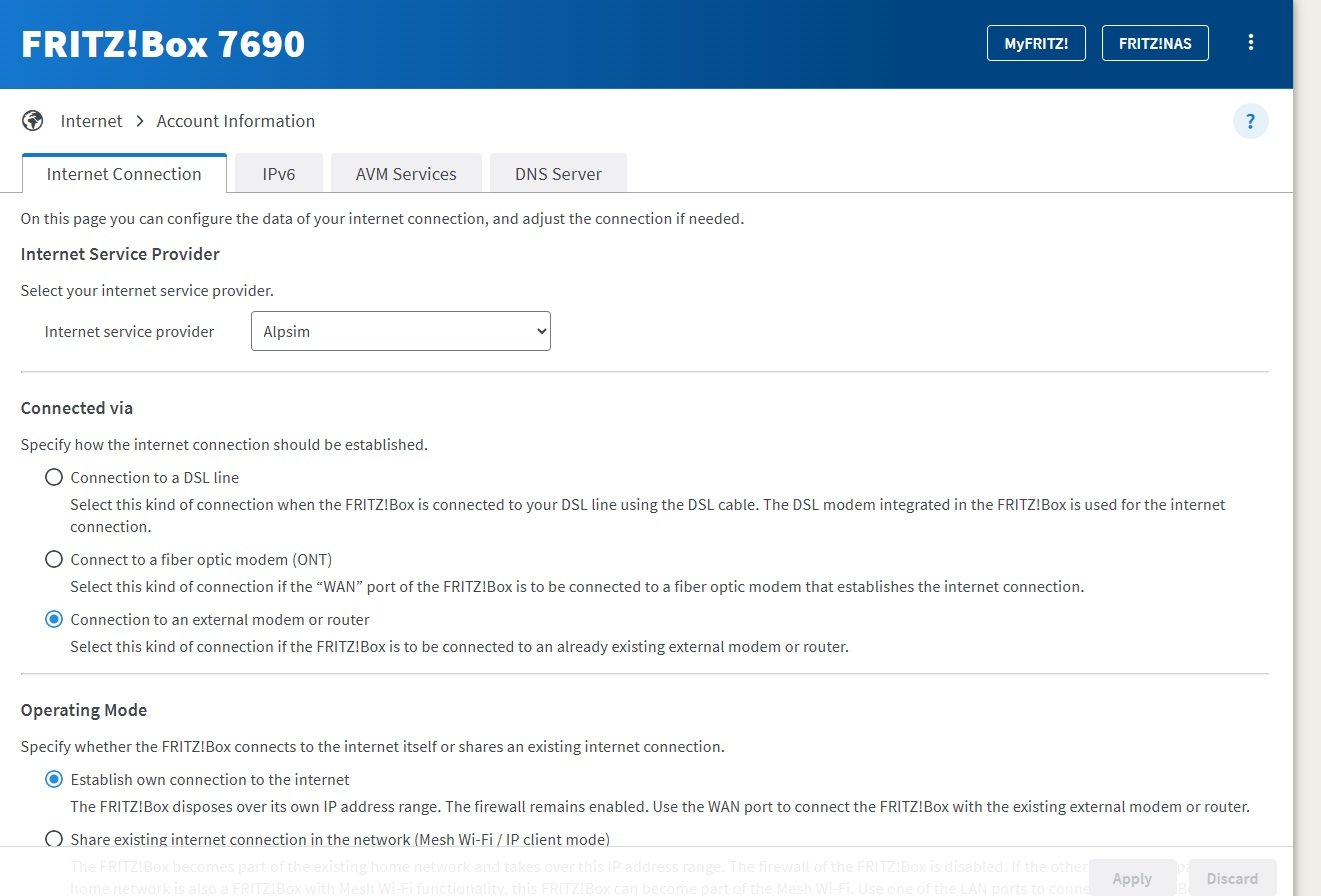The width and height of the screenshot is (1321, 896).
Task: Click the globe Internet icon
Action: (x=33, y=121)
